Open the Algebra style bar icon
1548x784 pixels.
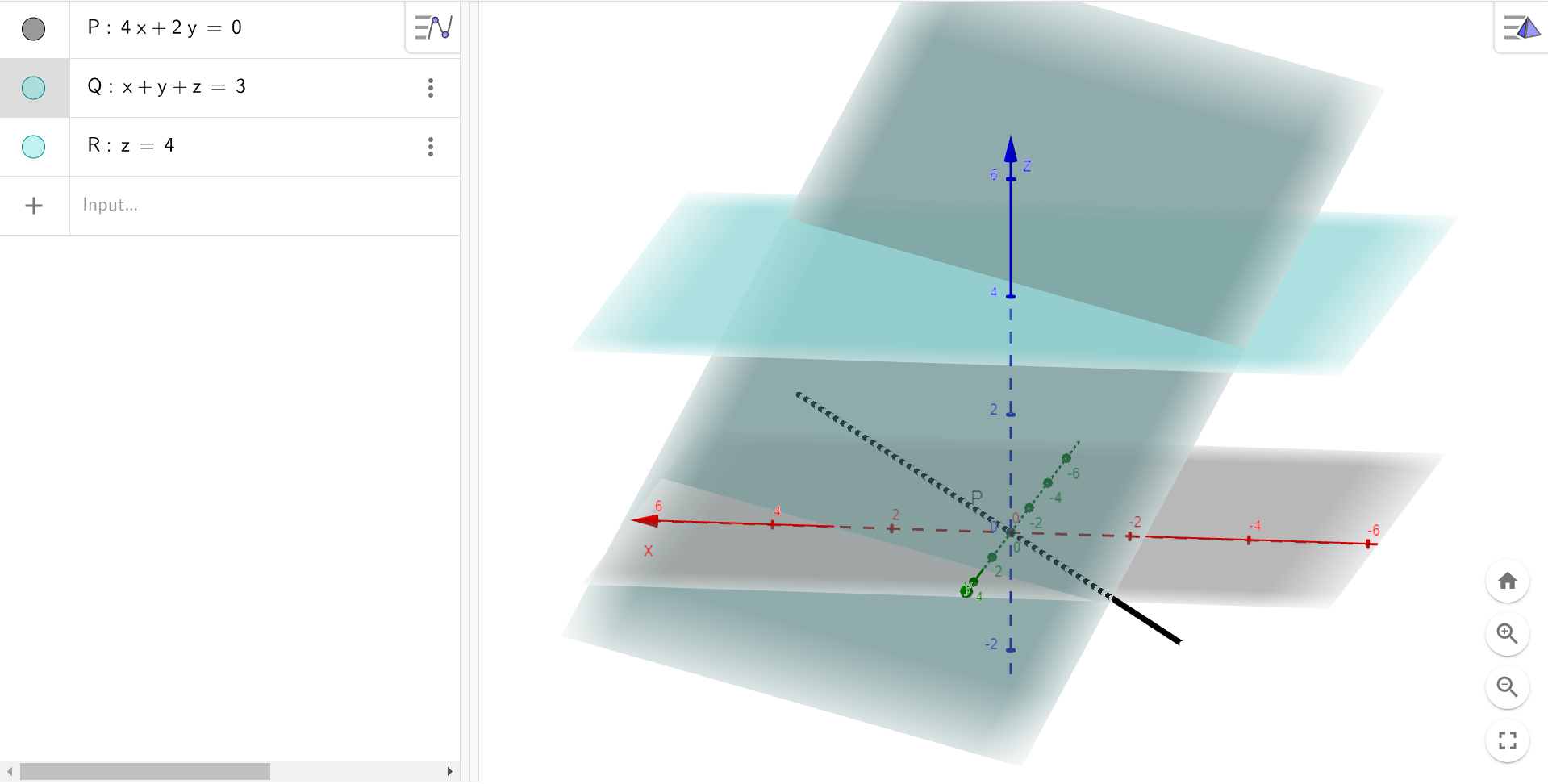click(433, 28)
